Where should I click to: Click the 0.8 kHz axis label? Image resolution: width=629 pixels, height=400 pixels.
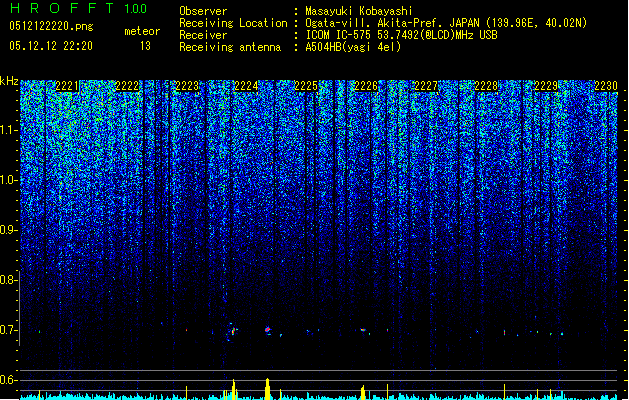tap(8, 280)
